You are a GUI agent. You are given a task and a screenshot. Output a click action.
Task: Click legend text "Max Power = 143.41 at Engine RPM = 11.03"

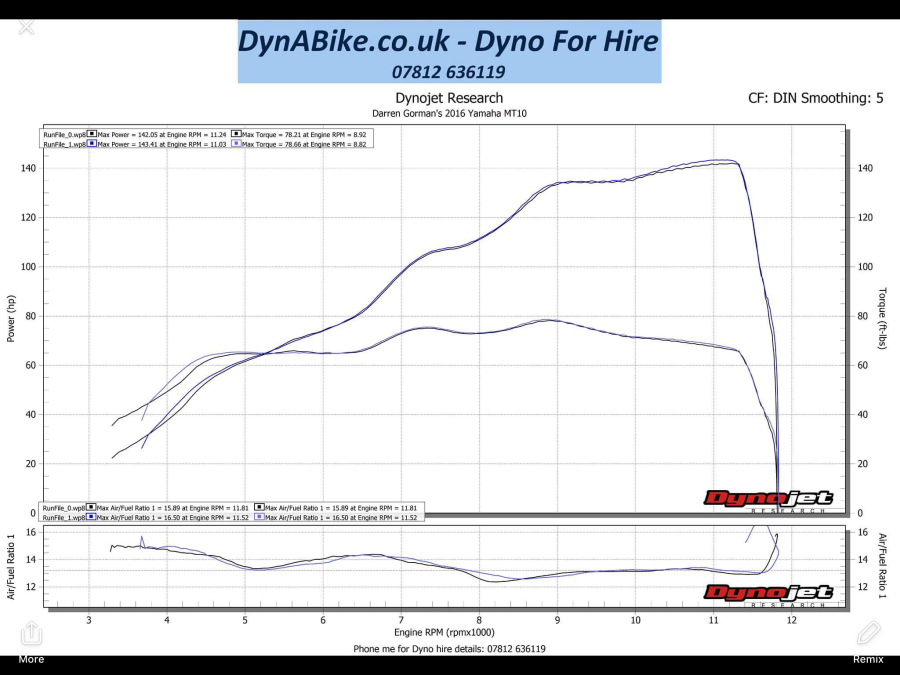point(162,144)
